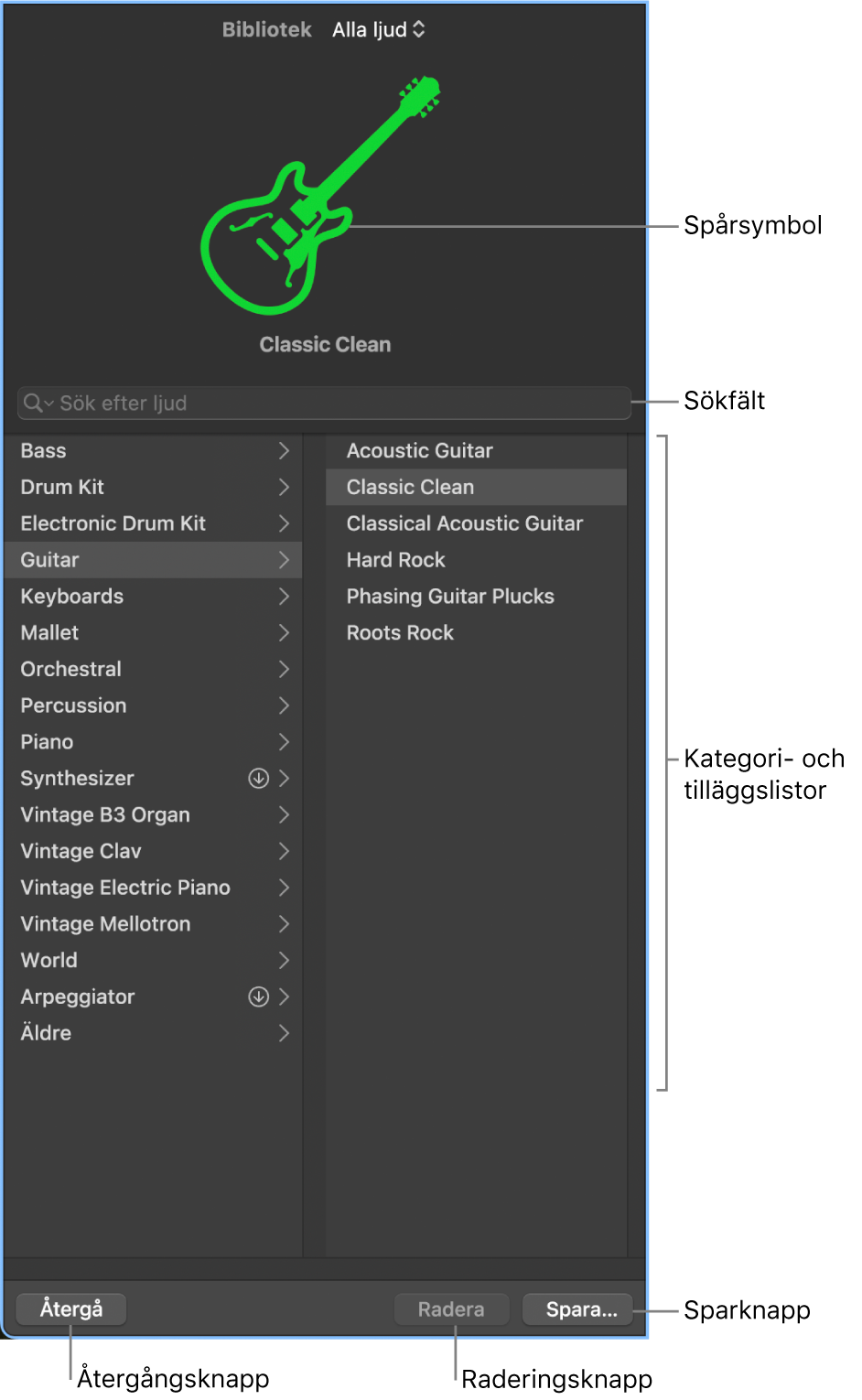Select the Keyboards category

(153, 597)
